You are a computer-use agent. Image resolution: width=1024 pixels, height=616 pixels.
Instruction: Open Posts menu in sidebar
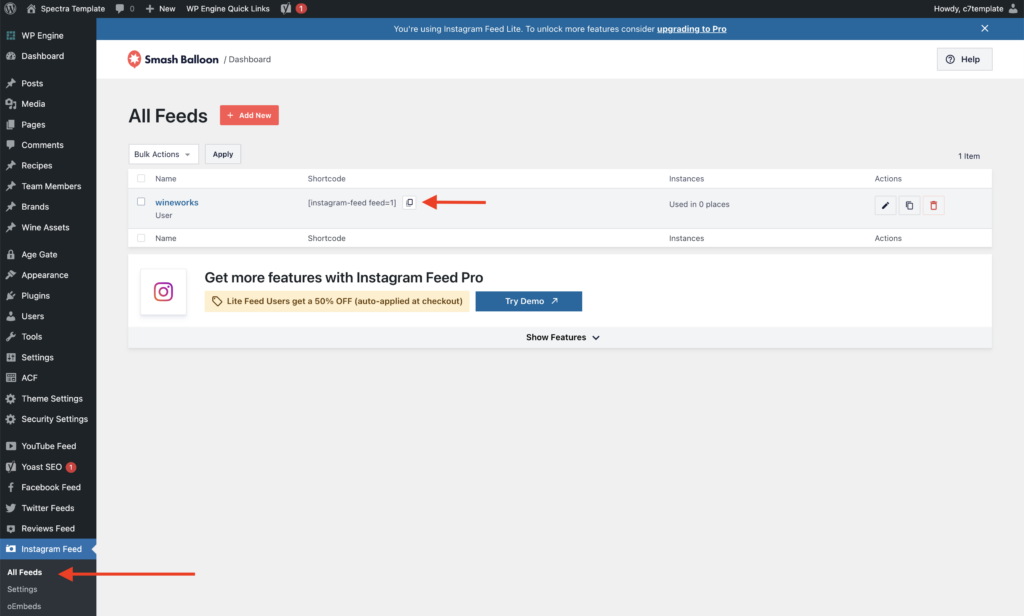[48, 84]
